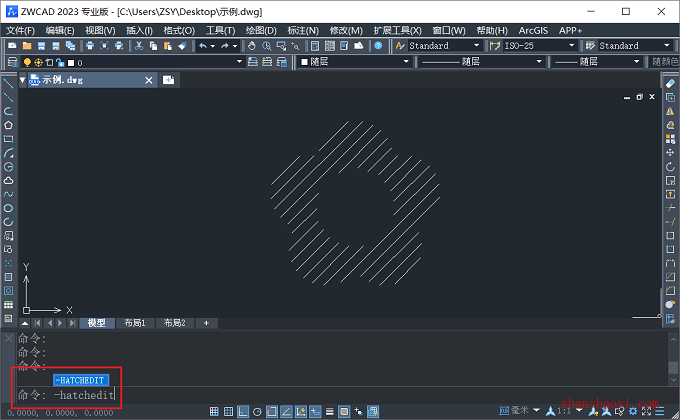Toggle object snap tracking in status bar
680x420 pixels.
[x=286, y=411]
